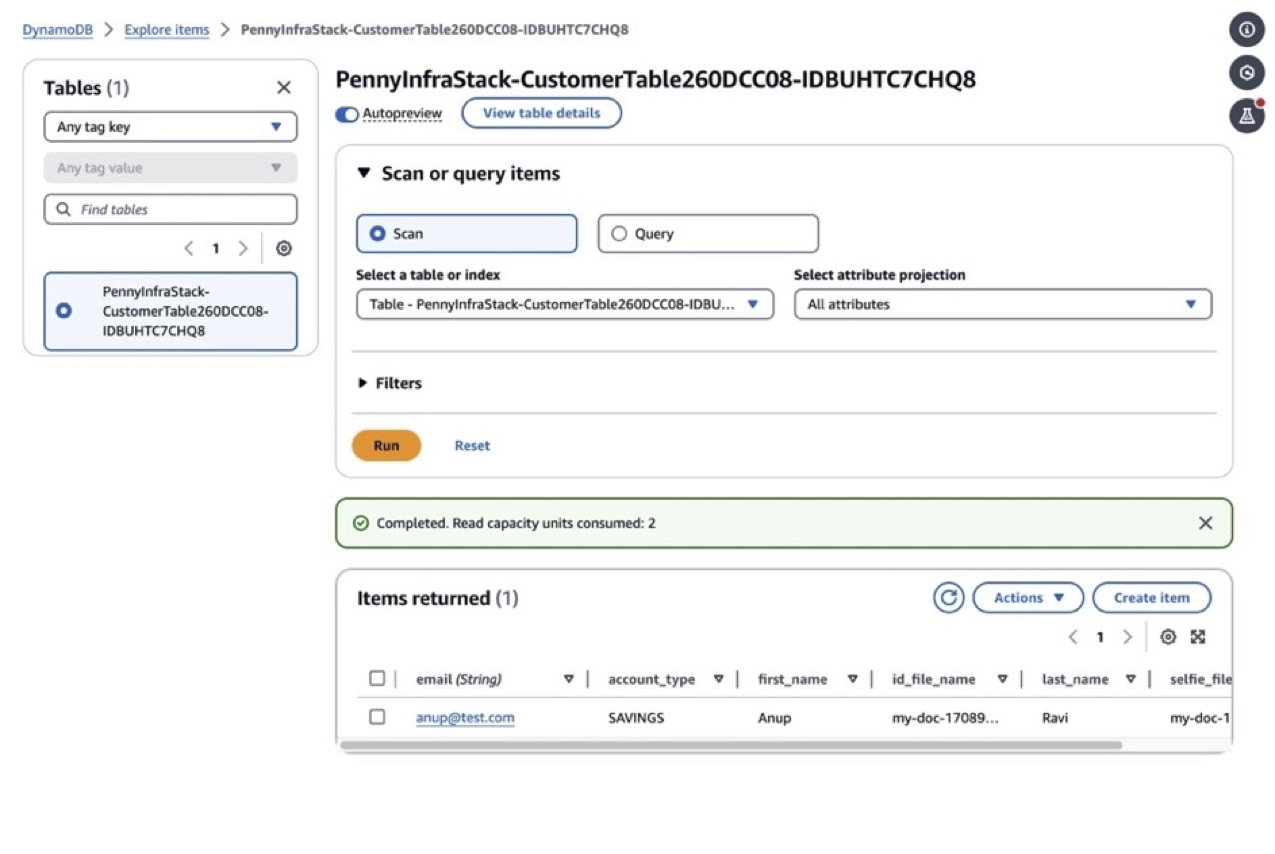Toggle the Autopreview switch off
Viewport: 1275px width, 854px height.
[x=346, y=115]
